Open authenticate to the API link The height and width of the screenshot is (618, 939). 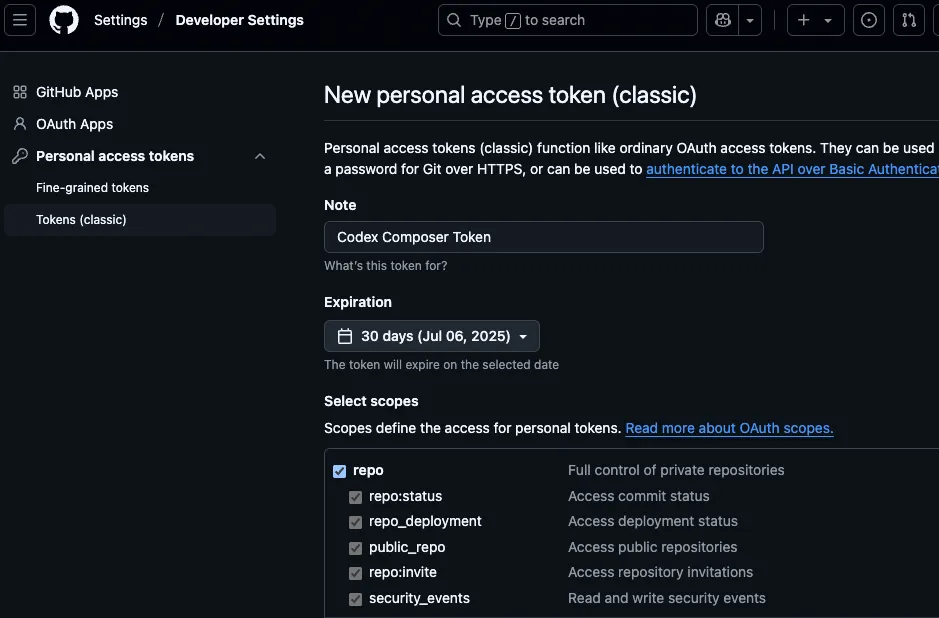pyautogui.click(x=792, y=169)
